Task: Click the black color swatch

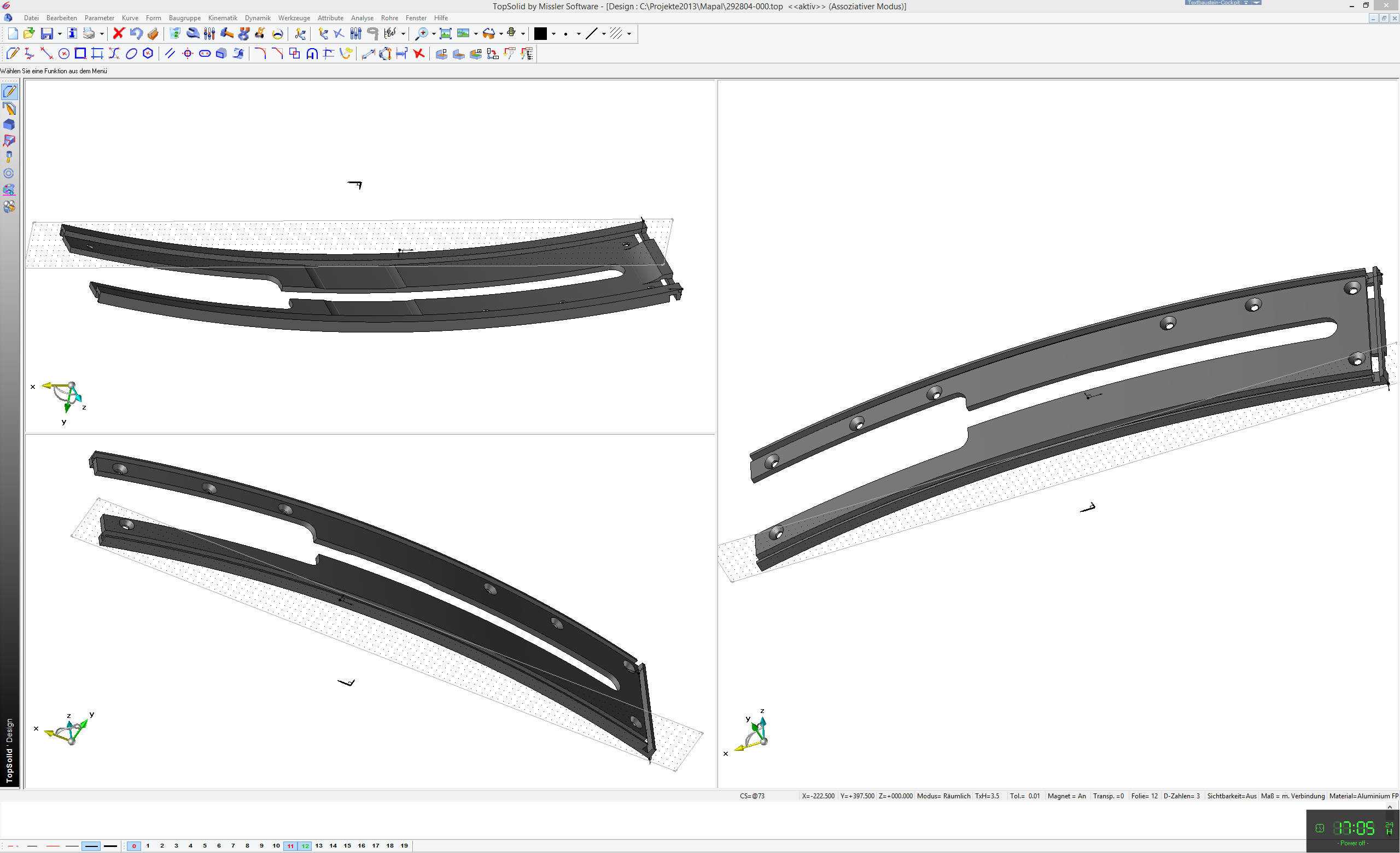Action: pos(540,33)
